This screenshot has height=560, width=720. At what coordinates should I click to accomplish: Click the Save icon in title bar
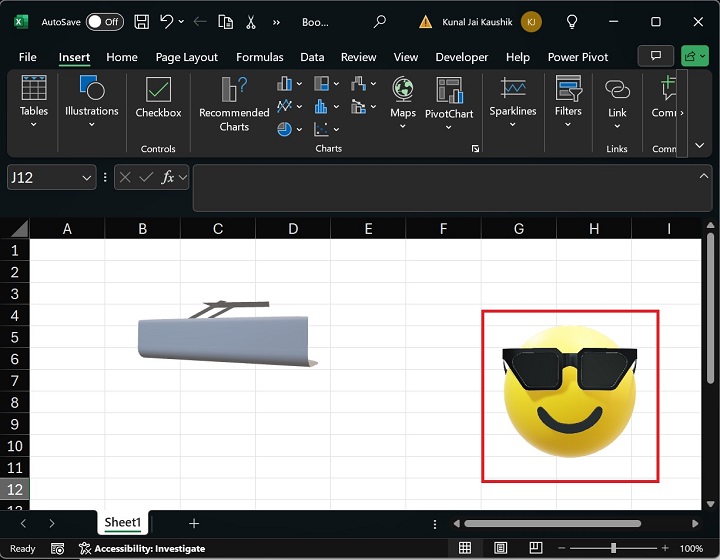(142, 21)
